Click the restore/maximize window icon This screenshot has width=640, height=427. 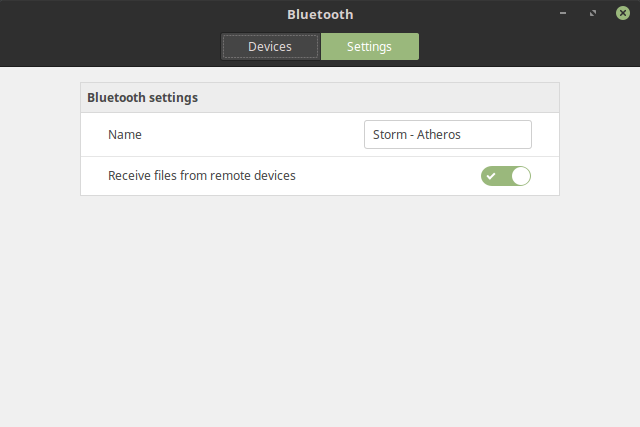pos(593,13)
